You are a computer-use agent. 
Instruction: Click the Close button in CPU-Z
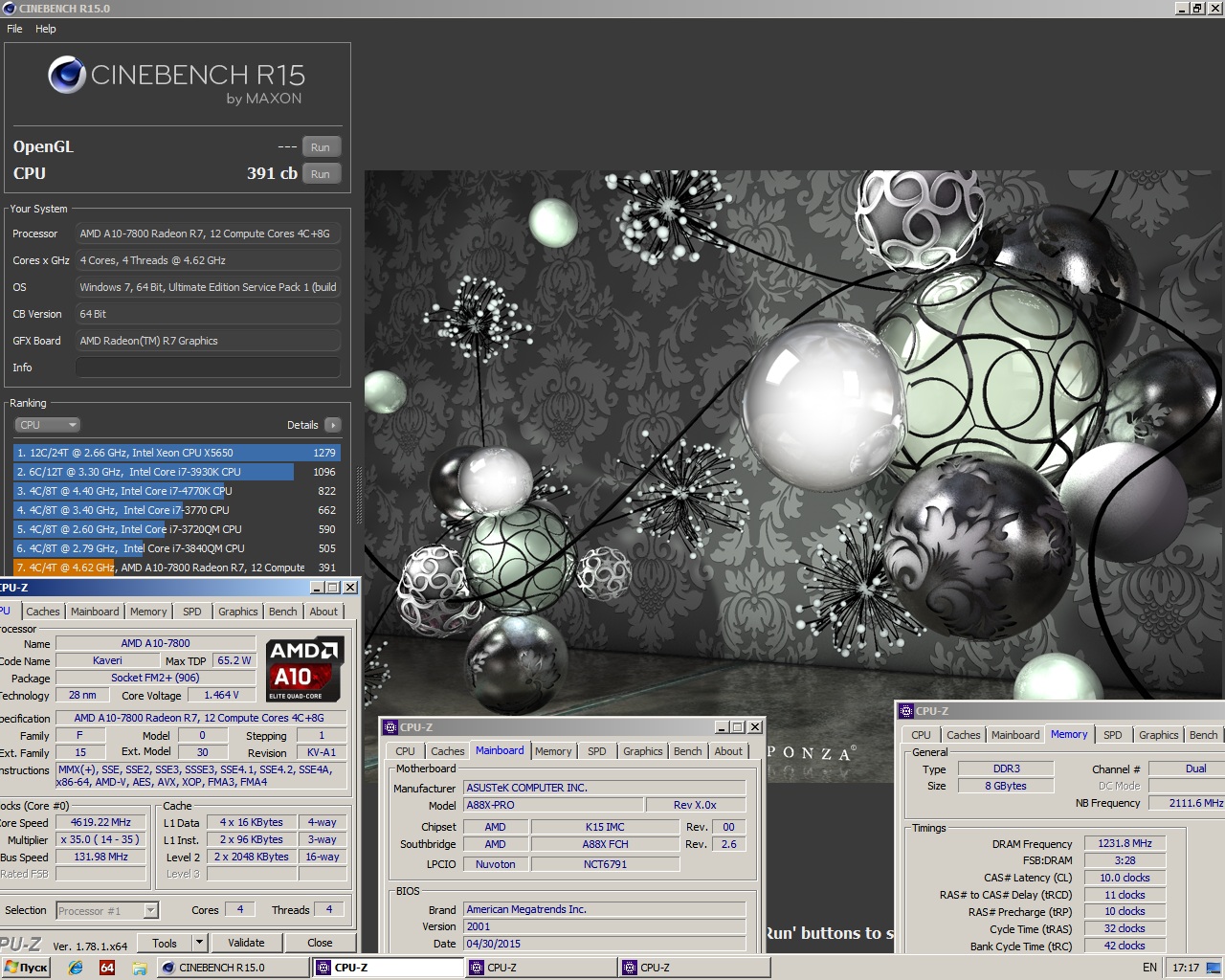tap(320, 943)
